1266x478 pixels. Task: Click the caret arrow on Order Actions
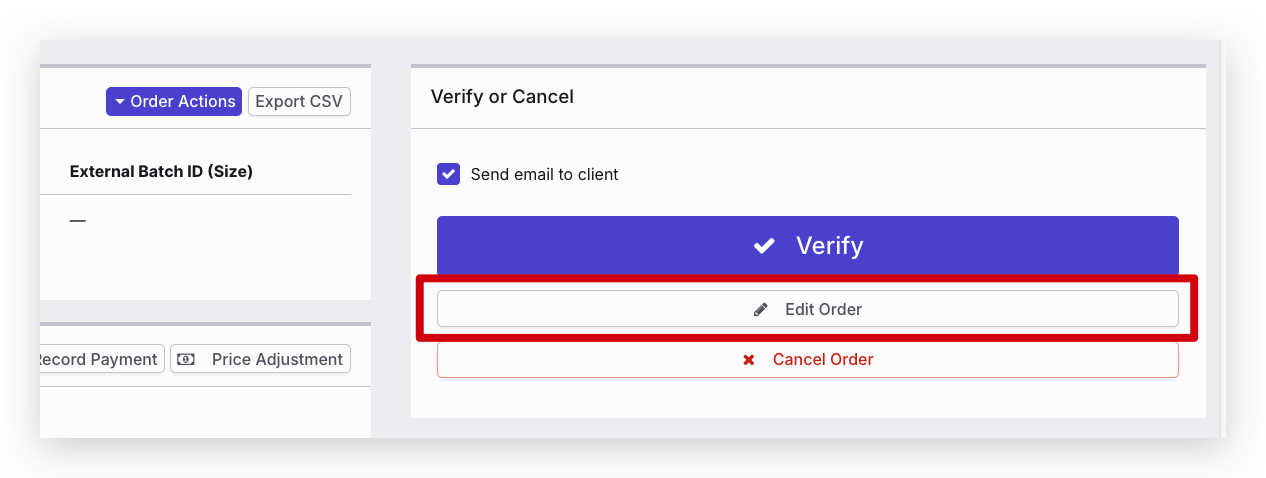click(x=119, y=102)
